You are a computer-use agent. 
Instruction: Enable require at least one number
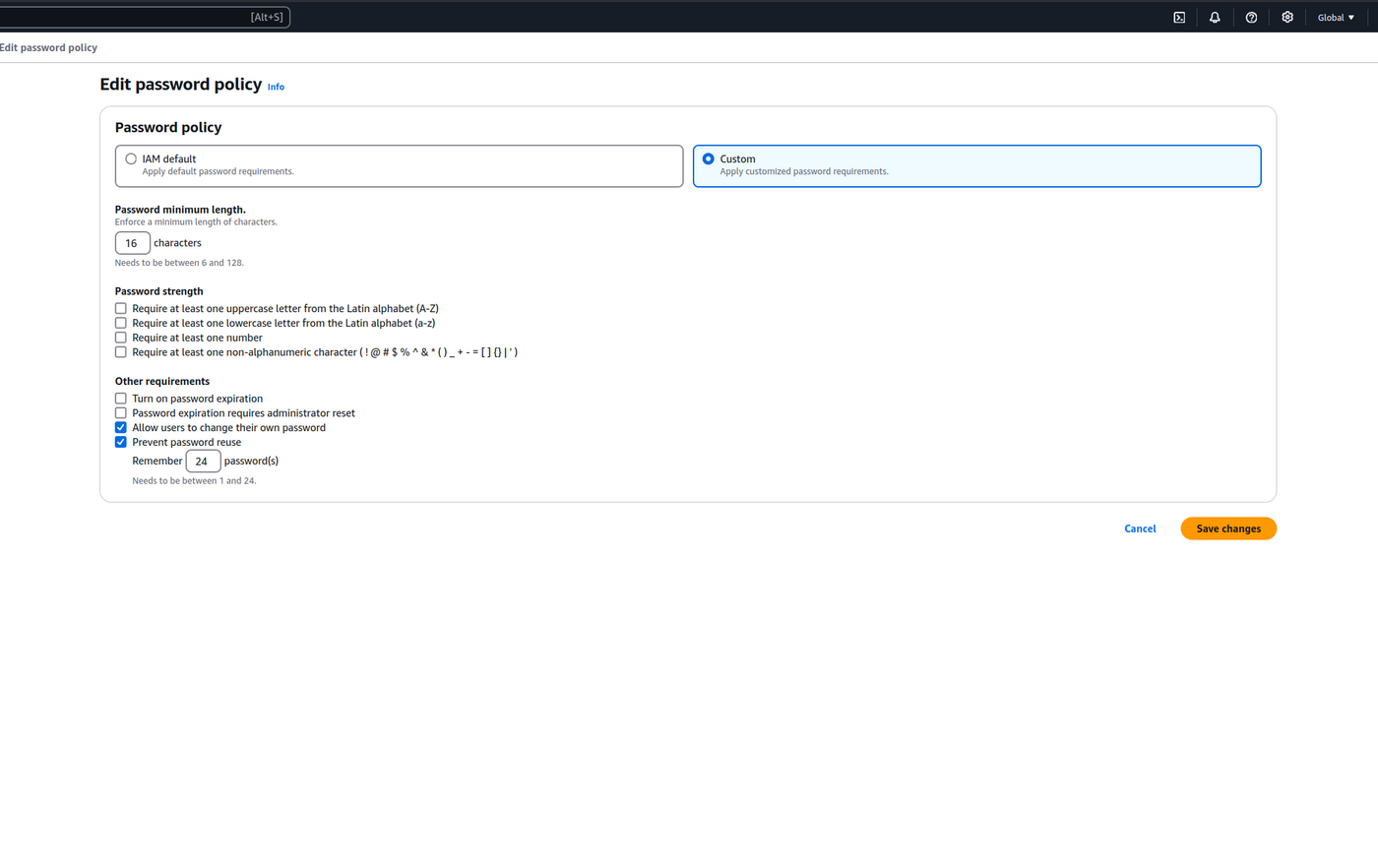point(121,338)
